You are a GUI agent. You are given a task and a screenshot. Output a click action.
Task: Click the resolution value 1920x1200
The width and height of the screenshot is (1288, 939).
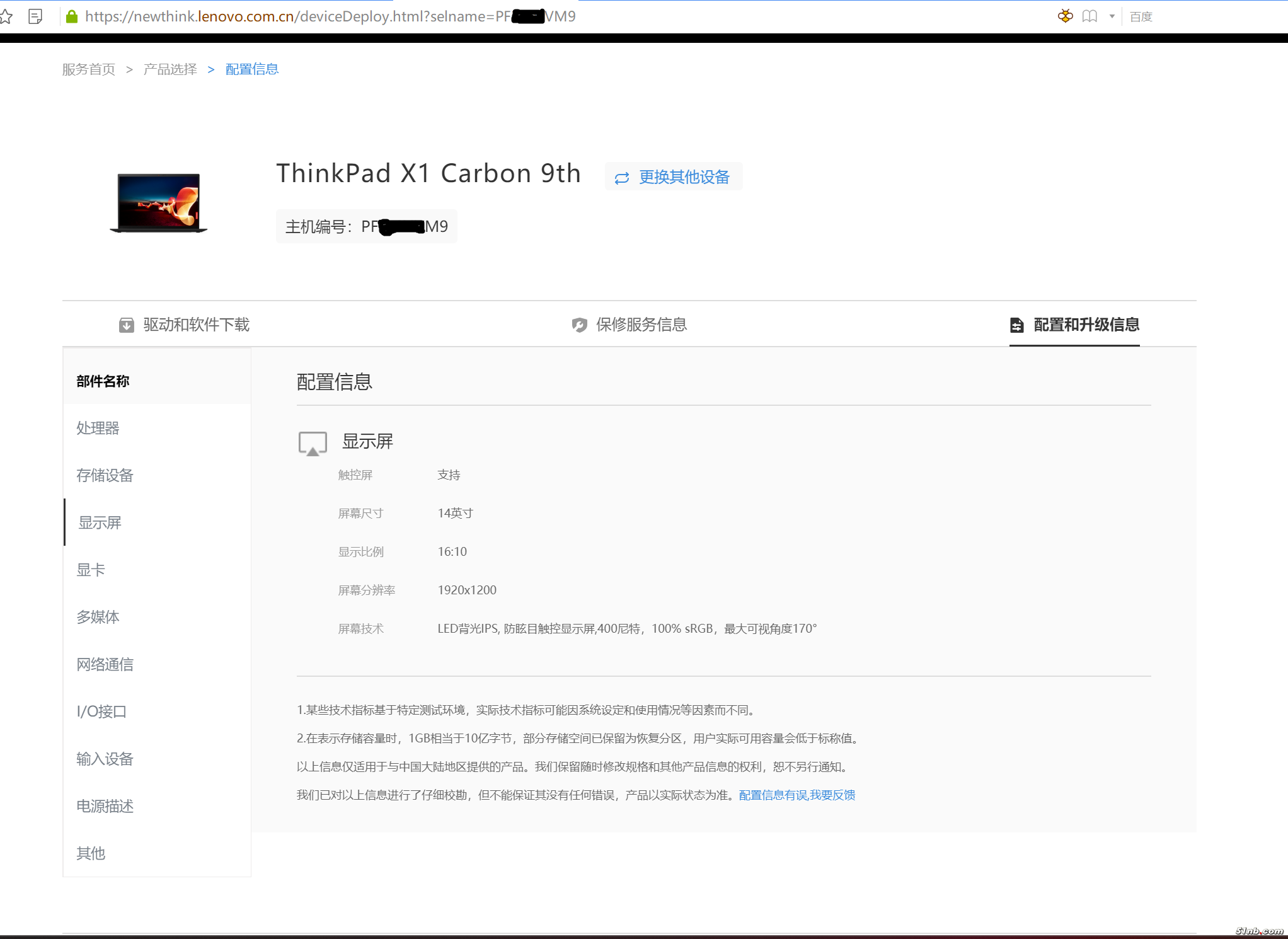point(467,590)
